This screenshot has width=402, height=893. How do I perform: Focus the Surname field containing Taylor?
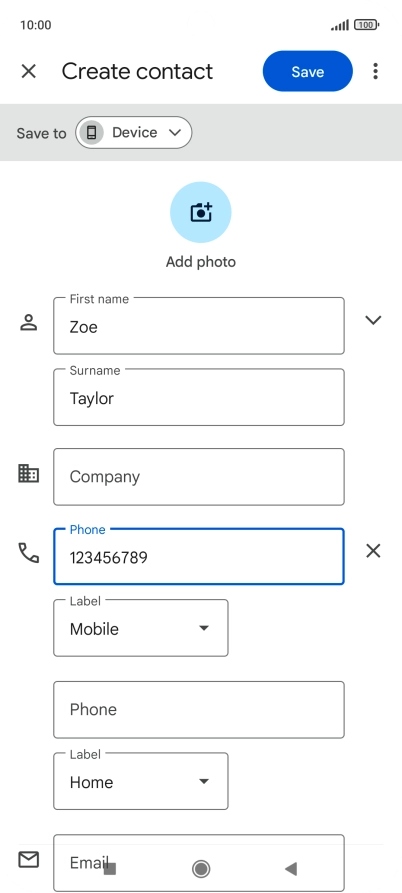tap(199, 397)
